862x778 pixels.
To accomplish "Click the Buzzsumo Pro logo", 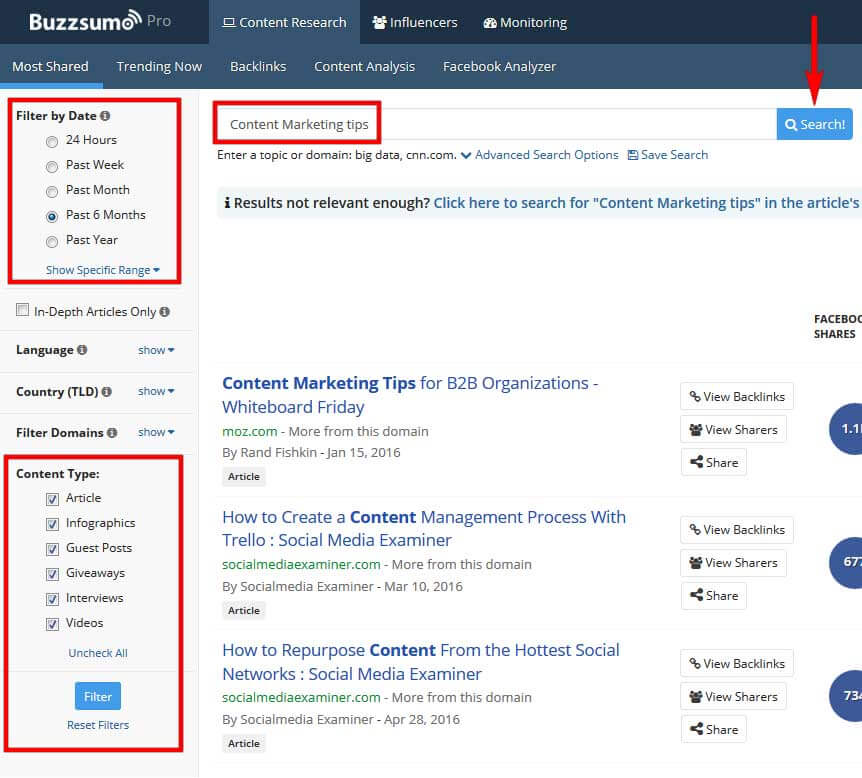I will coord(100,21).
